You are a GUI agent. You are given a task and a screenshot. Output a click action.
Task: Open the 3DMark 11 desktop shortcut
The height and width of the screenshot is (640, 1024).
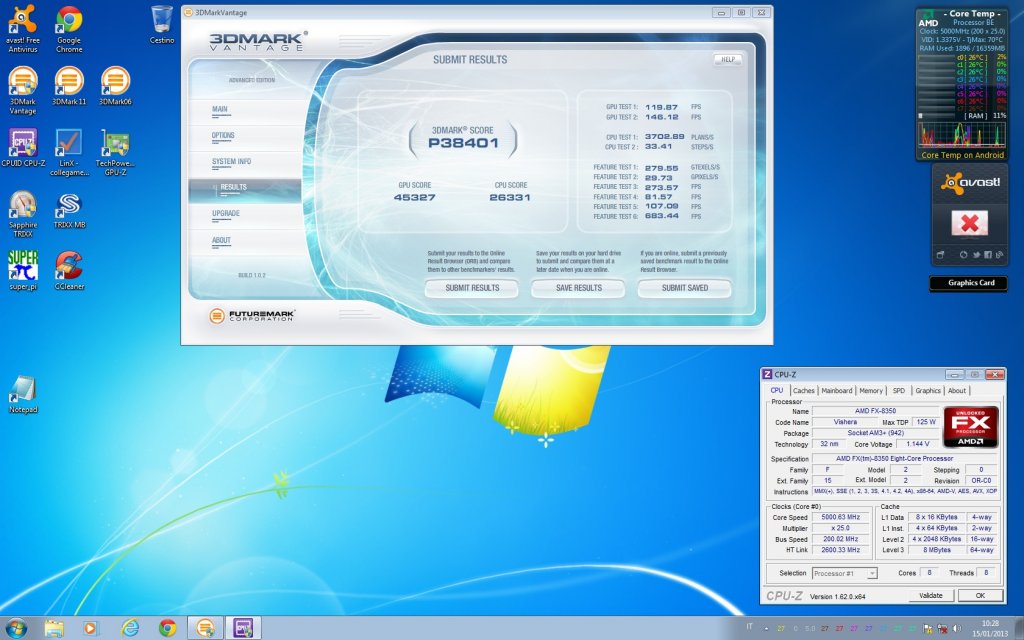click(x=69, y=86)
